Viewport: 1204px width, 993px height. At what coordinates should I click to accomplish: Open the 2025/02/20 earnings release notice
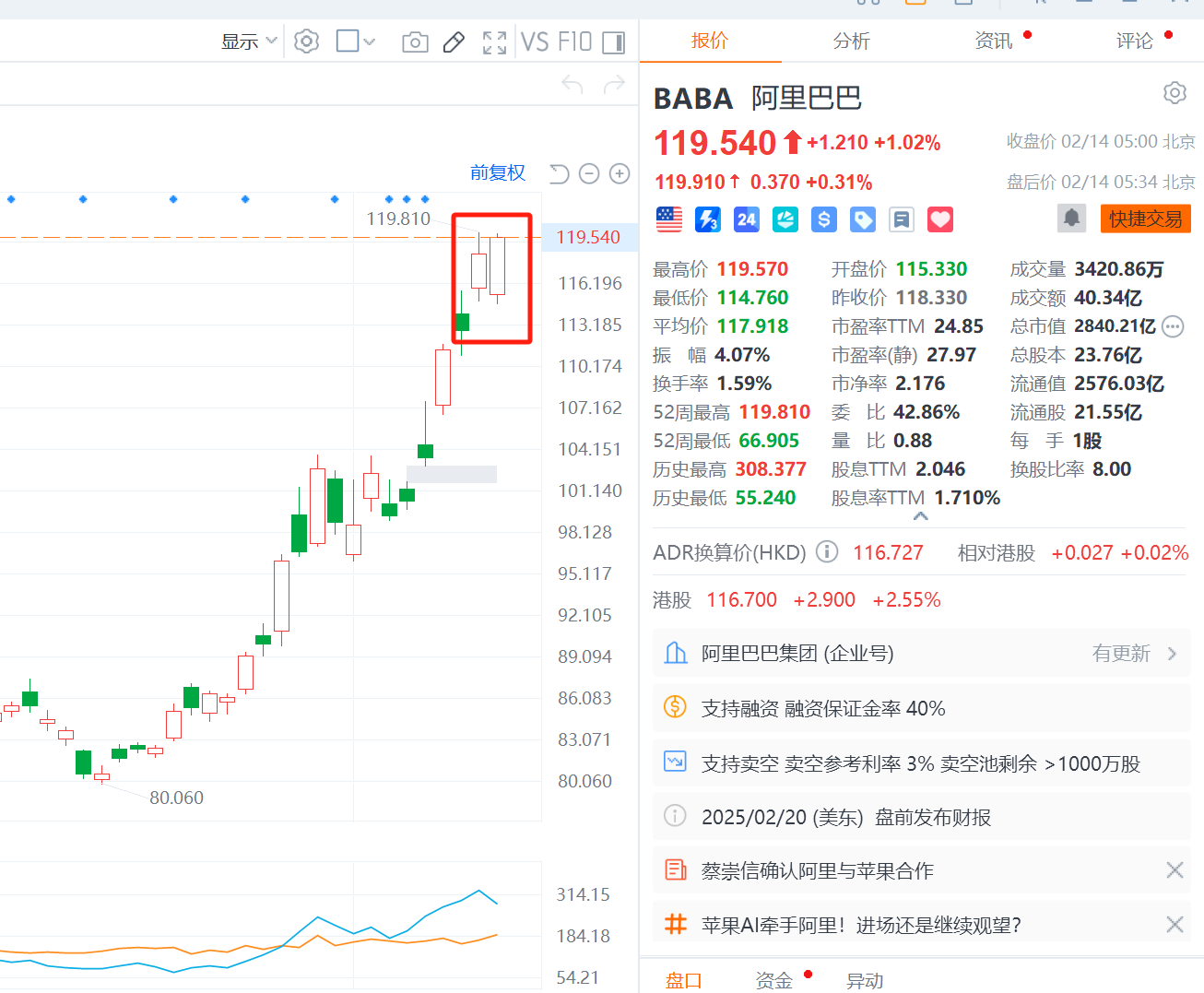[x=921, y=817]
